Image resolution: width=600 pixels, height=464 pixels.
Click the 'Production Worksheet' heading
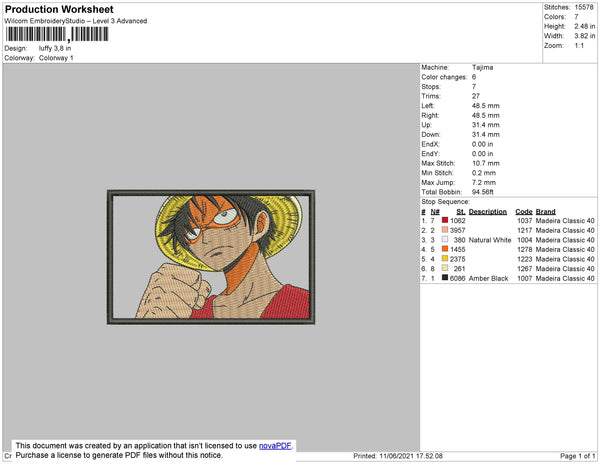click(59, 10)
